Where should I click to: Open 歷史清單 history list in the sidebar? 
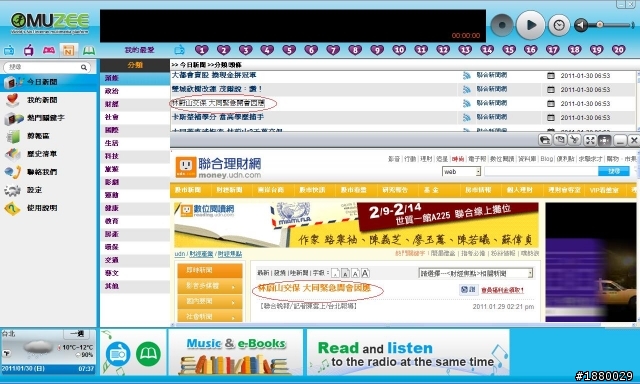coord(49,154)
